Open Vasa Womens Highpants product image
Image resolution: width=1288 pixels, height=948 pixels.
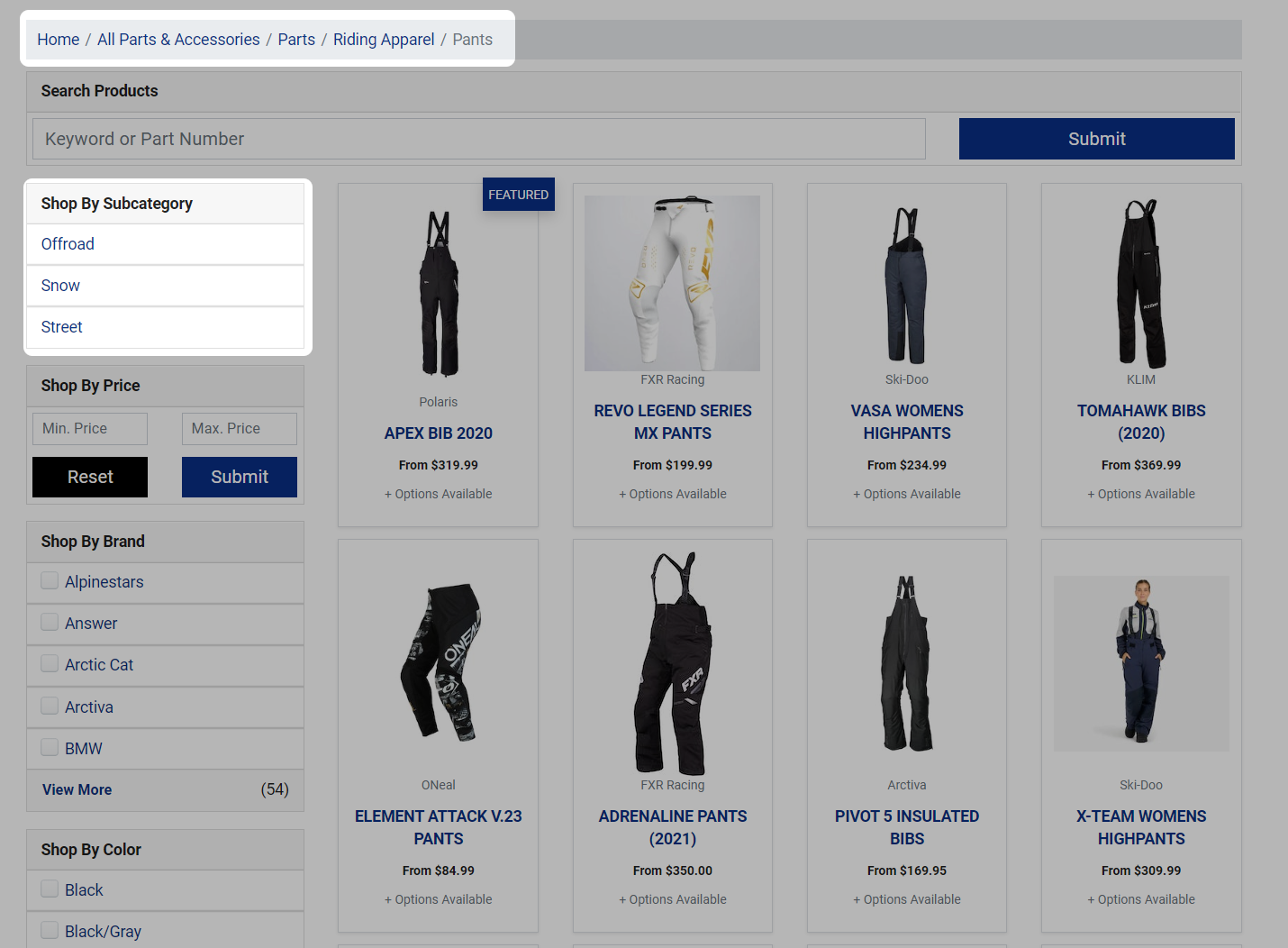[907, 285]
